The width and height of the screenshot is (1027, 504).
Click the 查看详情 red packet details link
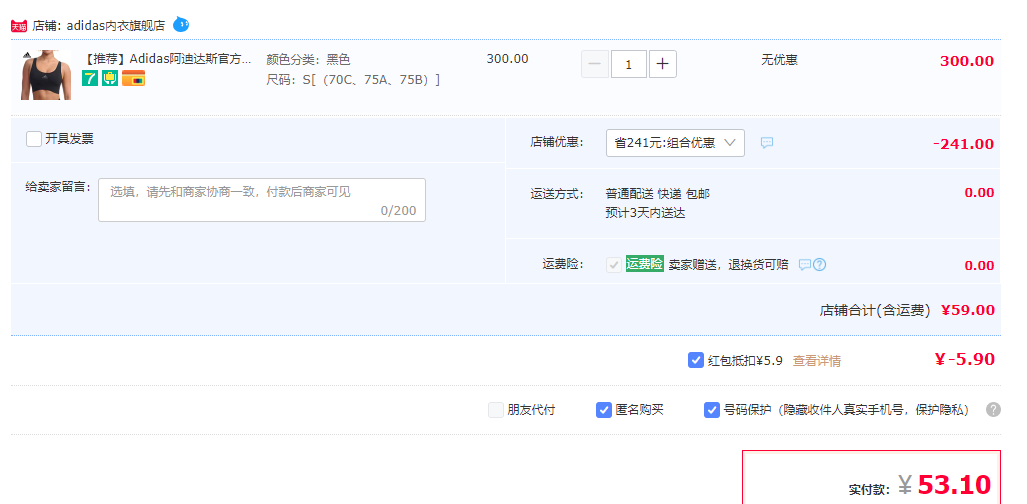click(x=817, y=360)
